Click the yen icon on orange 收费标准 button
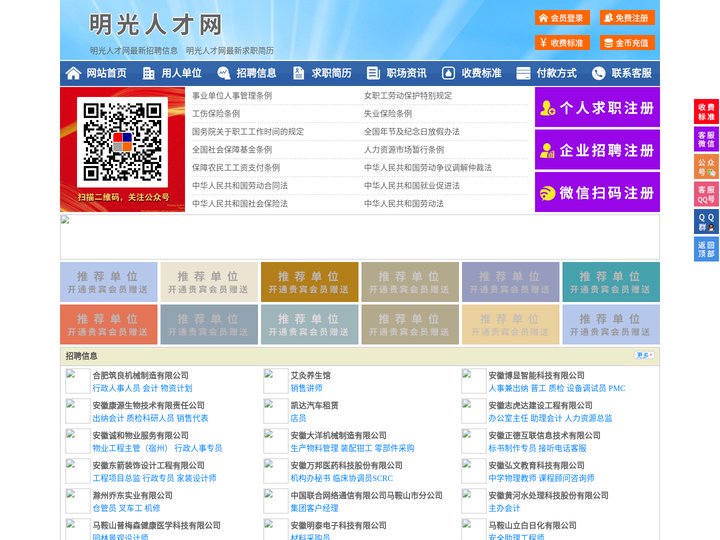 (543, 43)
